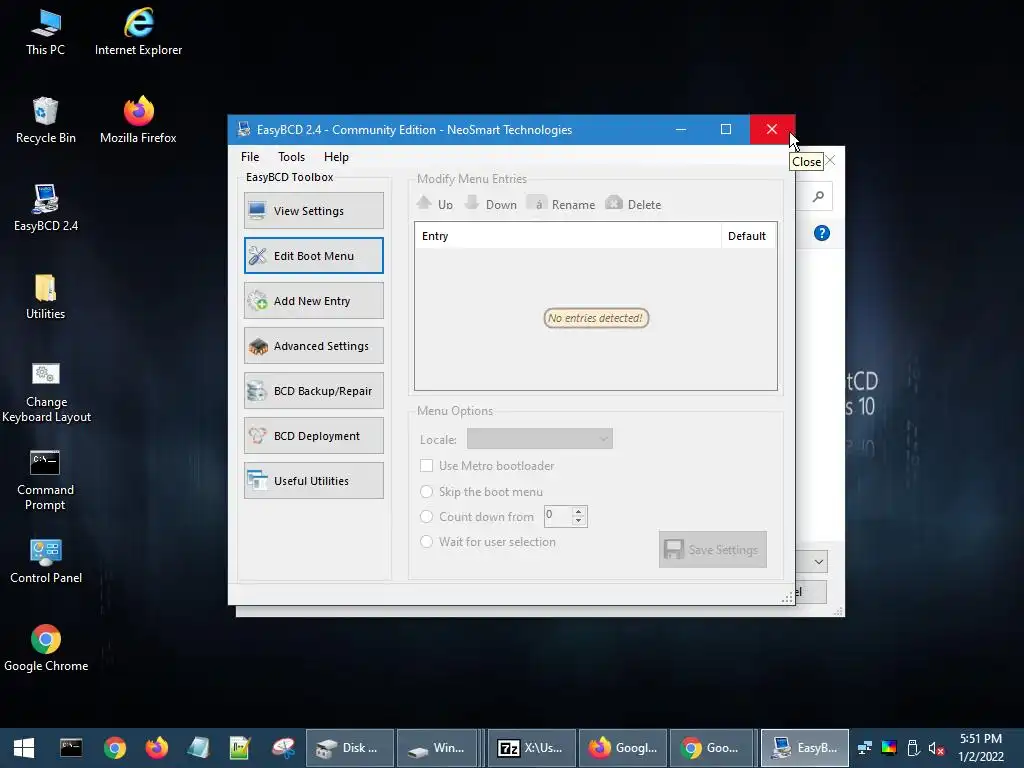
Task: Click the EasyB... taskbar window button
Action: [805, 748]
